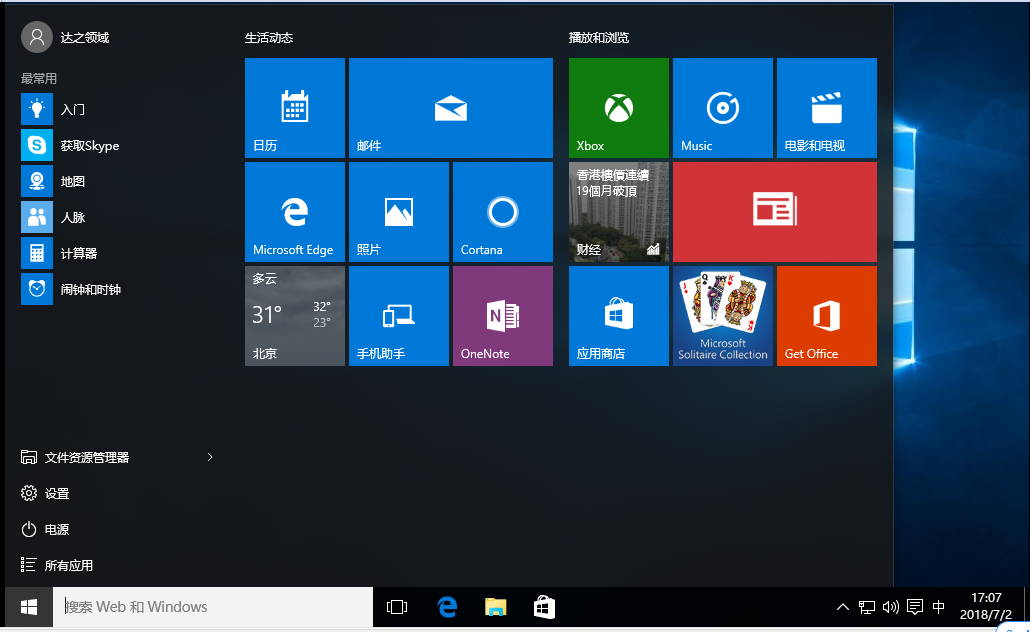This screenshot has width=1030, height=632.
Task: Switch the 中 input method indicator
Action: (x=938, y=607)
